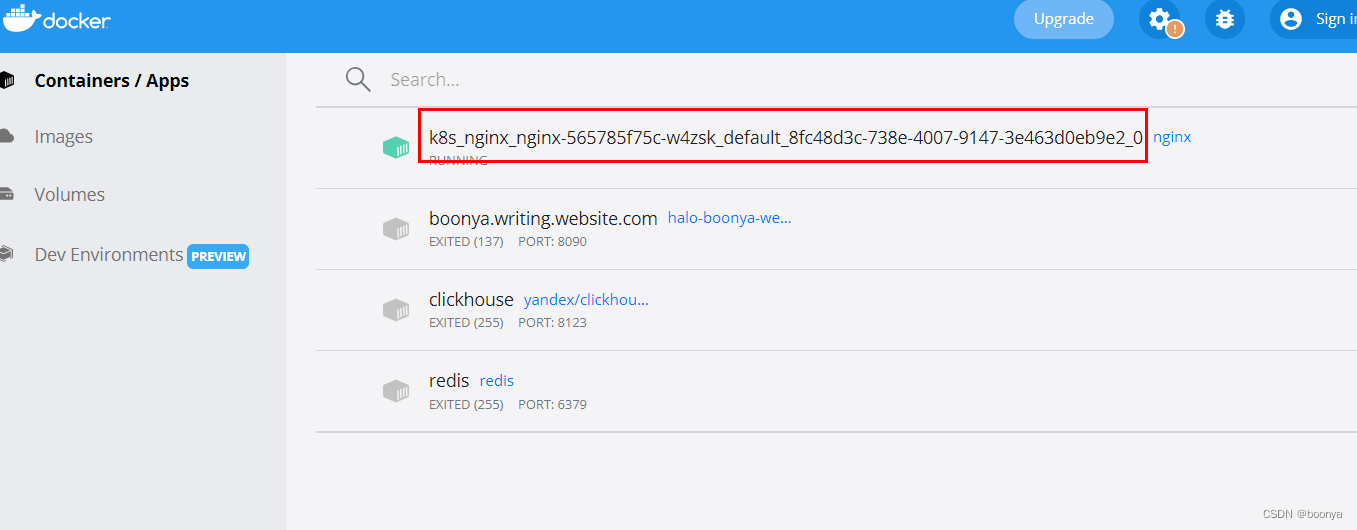Click the user account avatar icon
Screen dimensions: 1357x530
click(x=1291, y=18)
